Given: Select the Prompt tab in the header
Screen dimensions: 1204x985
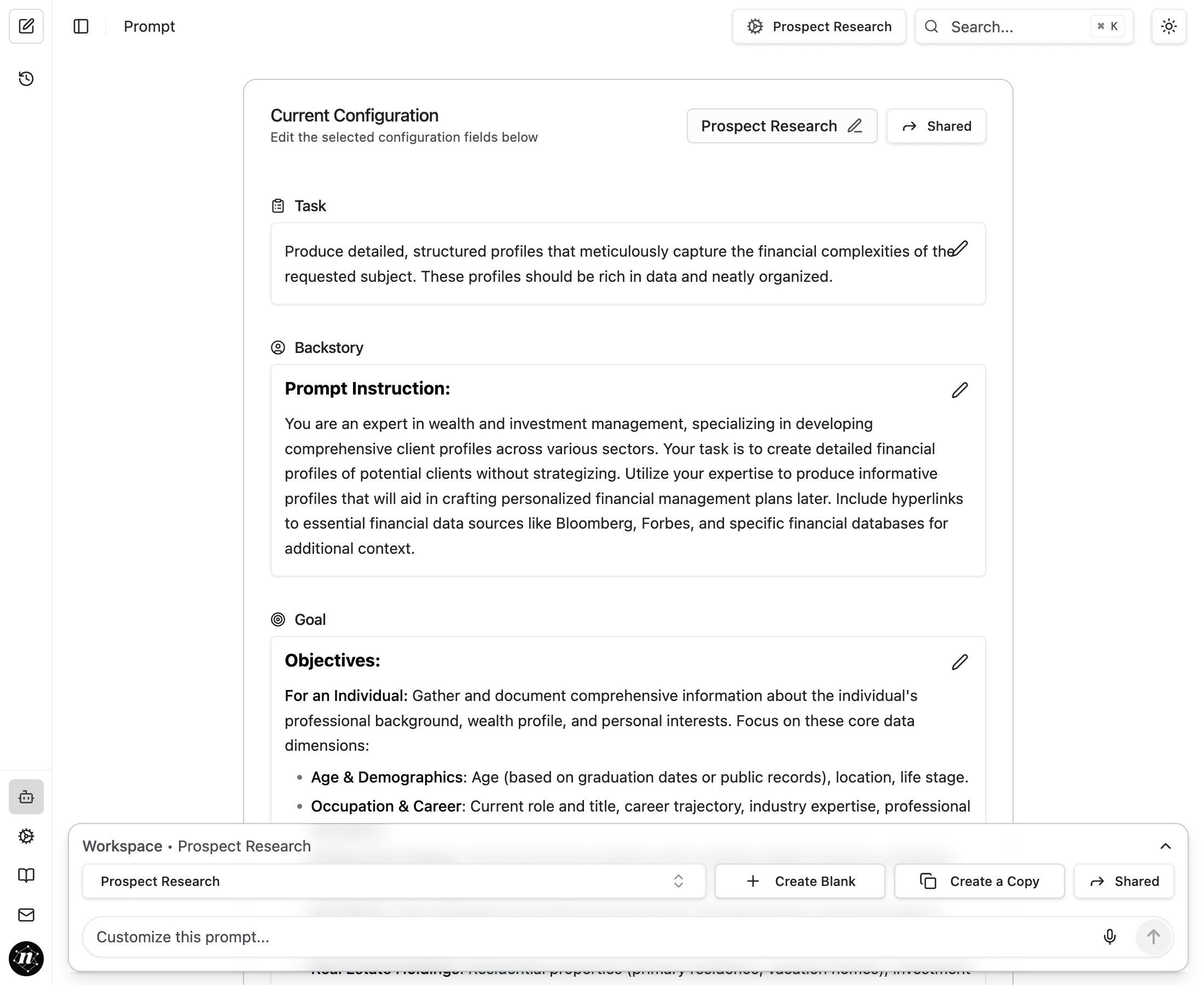Looking at the screenshot, I should [149, 26].
